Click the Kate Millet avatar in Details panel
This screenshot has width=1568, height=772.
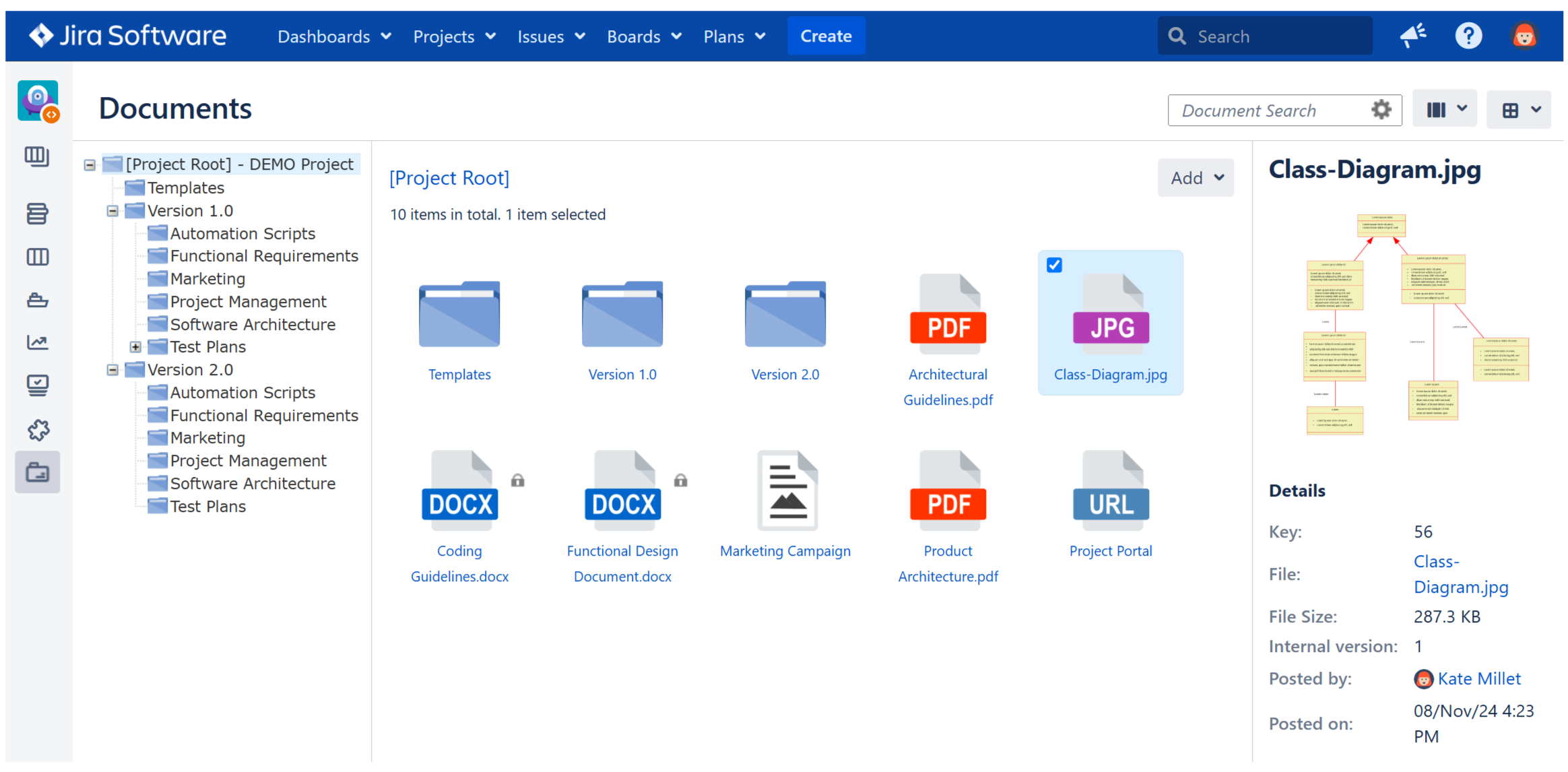click(1423, 679)
